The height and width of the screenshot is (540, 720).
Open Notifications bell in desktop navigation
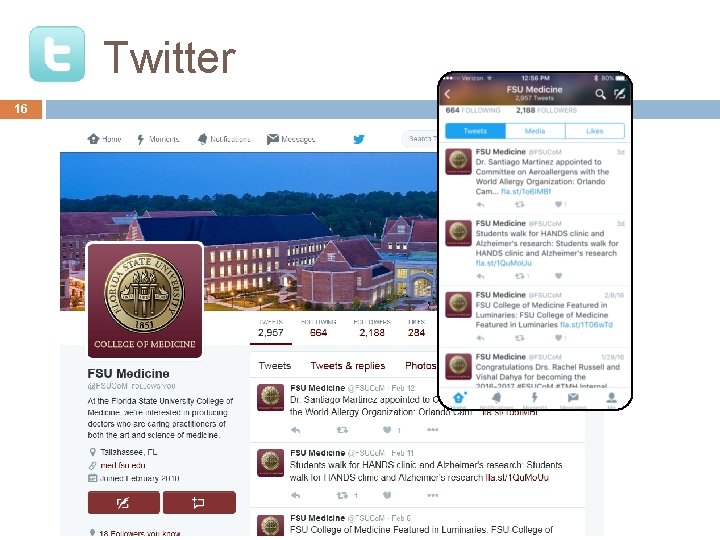[202, 139]
